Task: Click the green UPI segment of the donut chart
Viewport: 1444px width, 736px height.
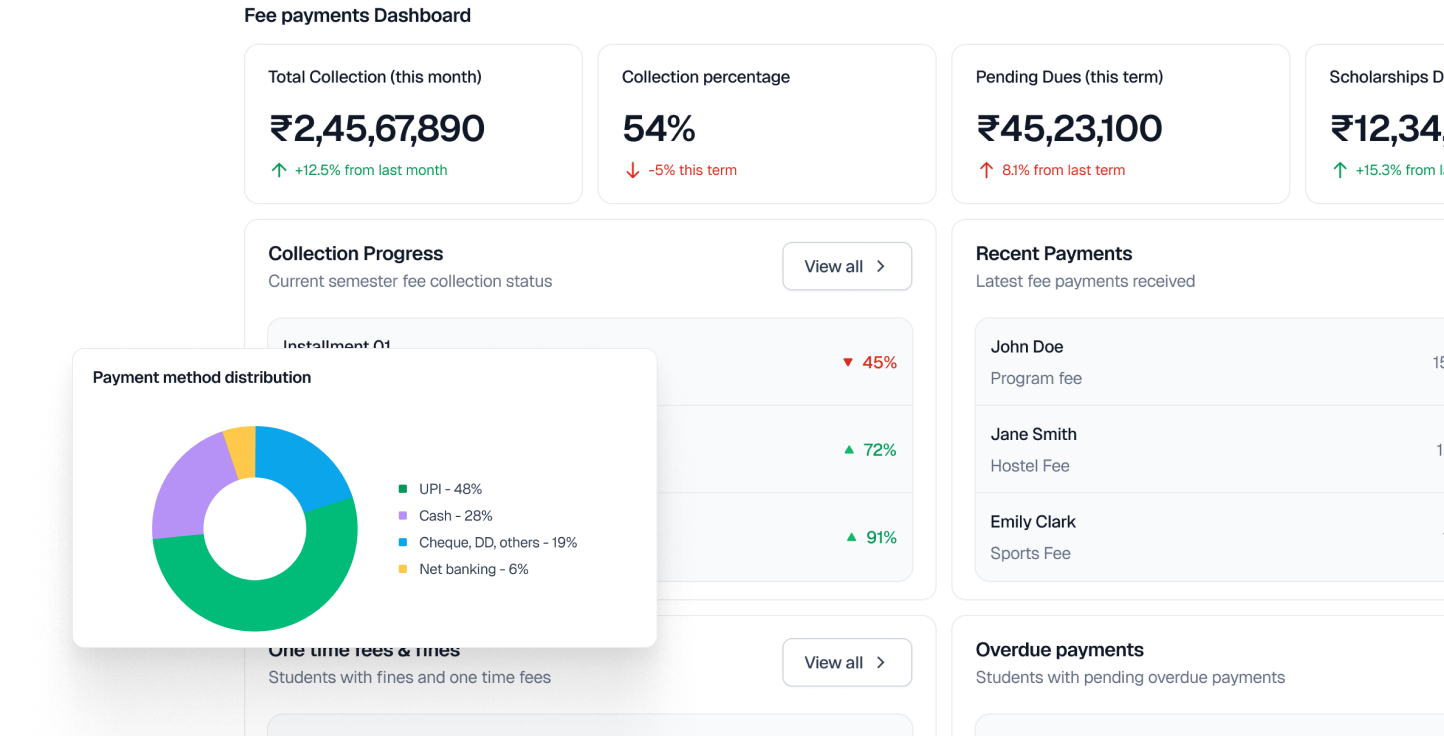Action: click(255, 600)
